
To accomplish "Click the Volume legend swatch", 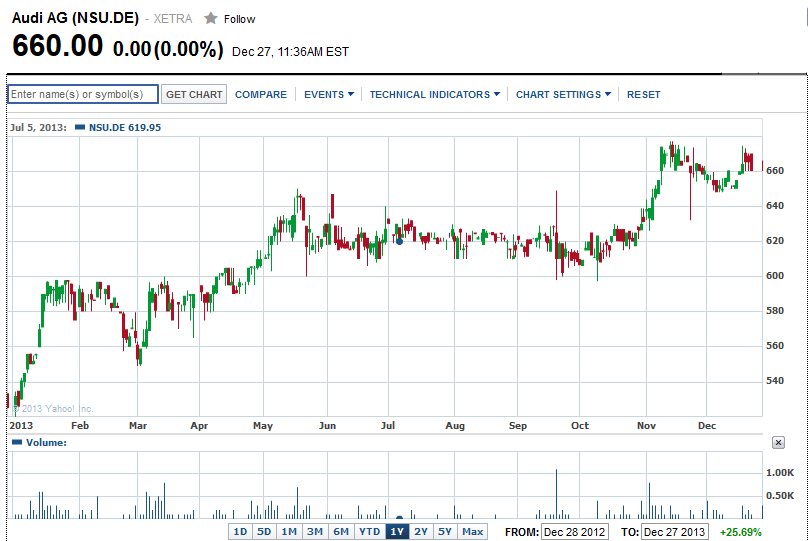I will [17, 442].
